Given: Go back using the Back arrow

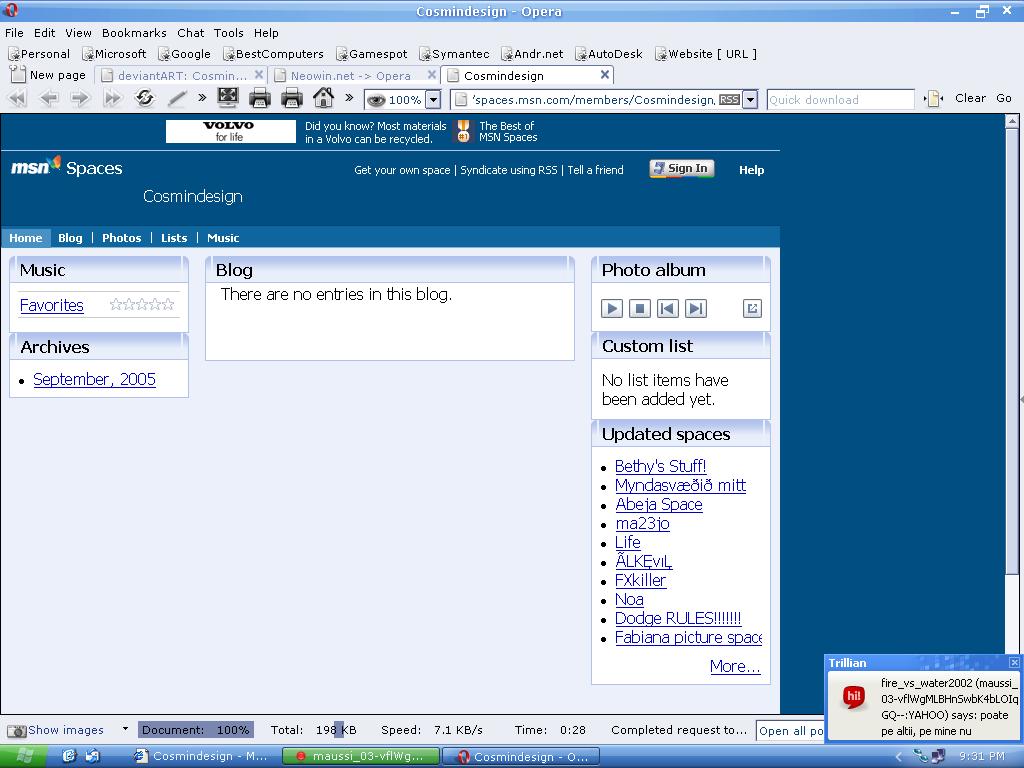Looking at the screenshot, I should point(49,99).
